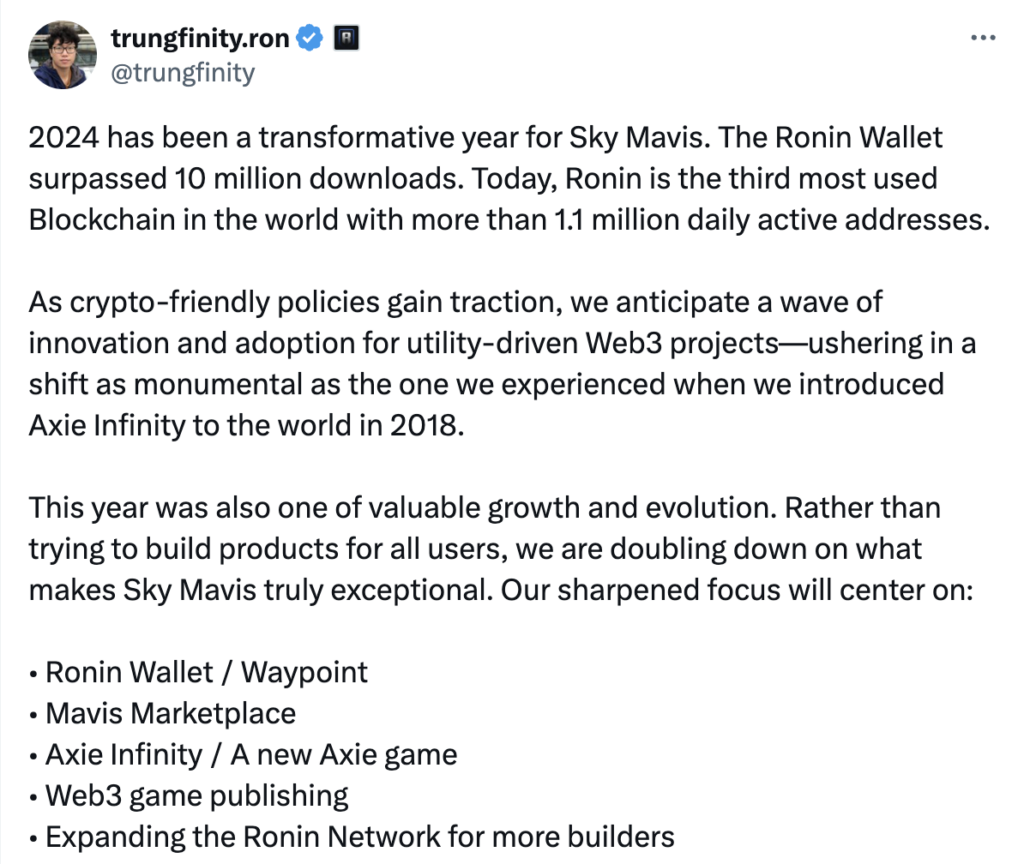Open the @trungfinity handle link
The height and width of the screenshot is (864, 1024).
click(183, 72)
